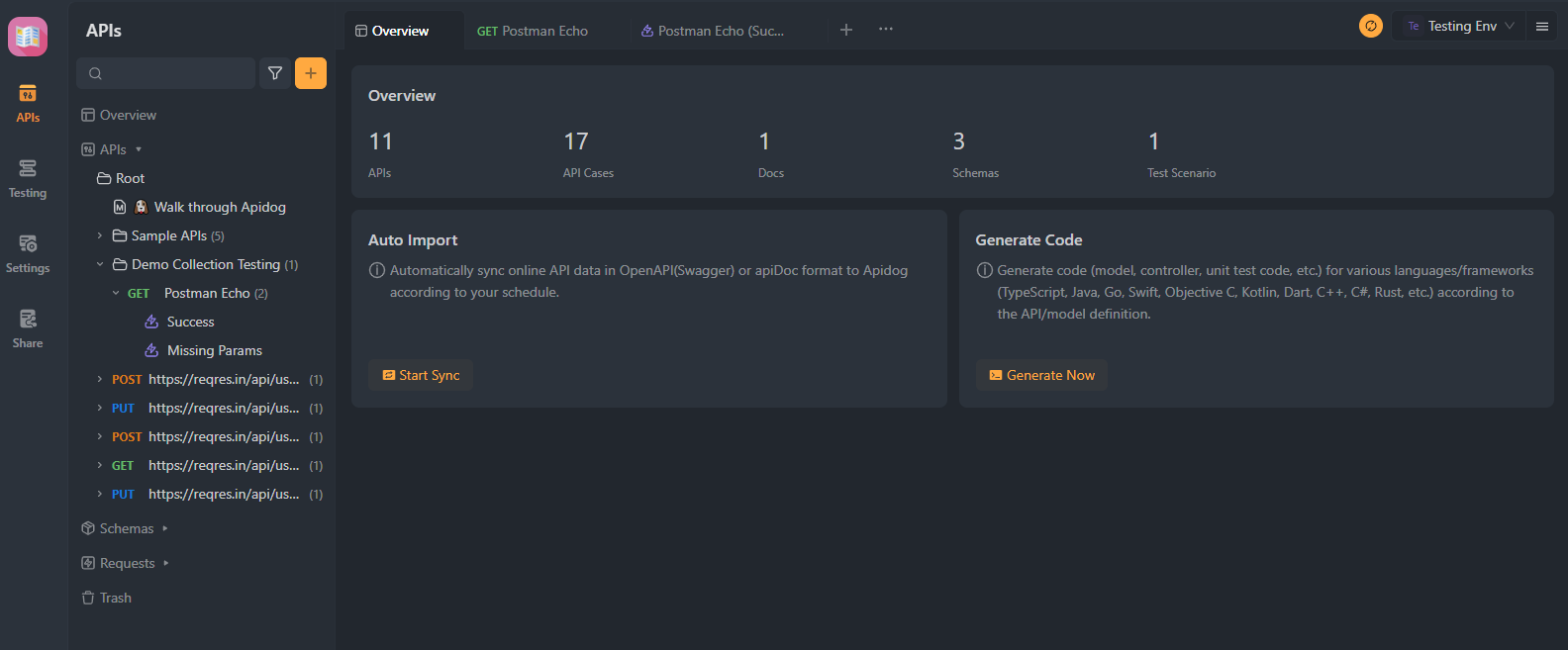Click the 1 Test Scenario statistic
The width and height of the screenshot is (1568, 650).
(x=1181, y=154)
